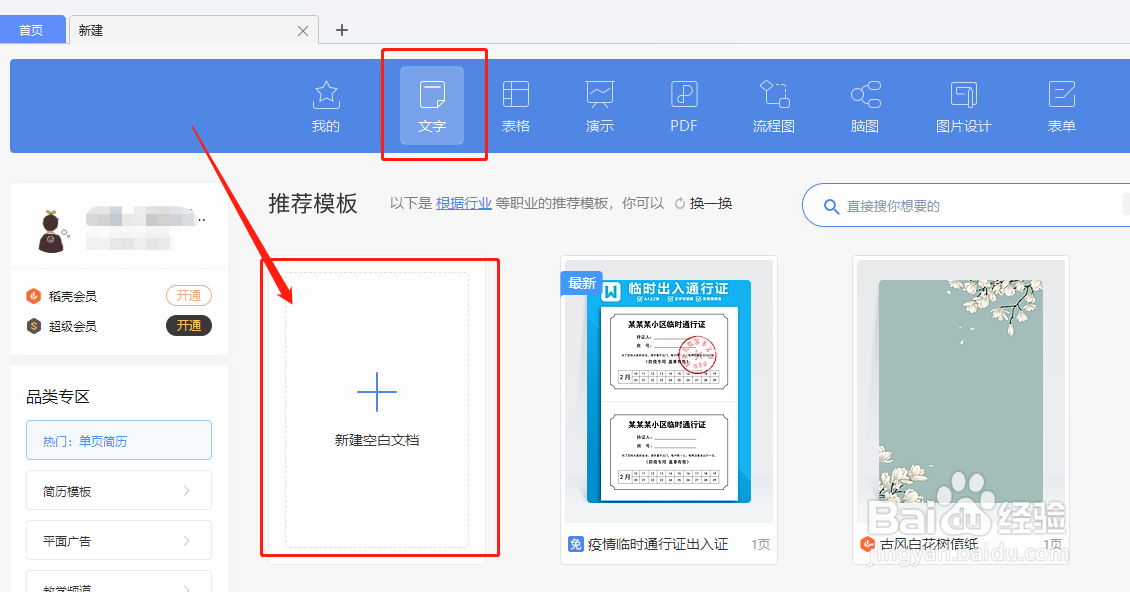
Task: Select the PDF module icon
Action: [x=683, y=105]
